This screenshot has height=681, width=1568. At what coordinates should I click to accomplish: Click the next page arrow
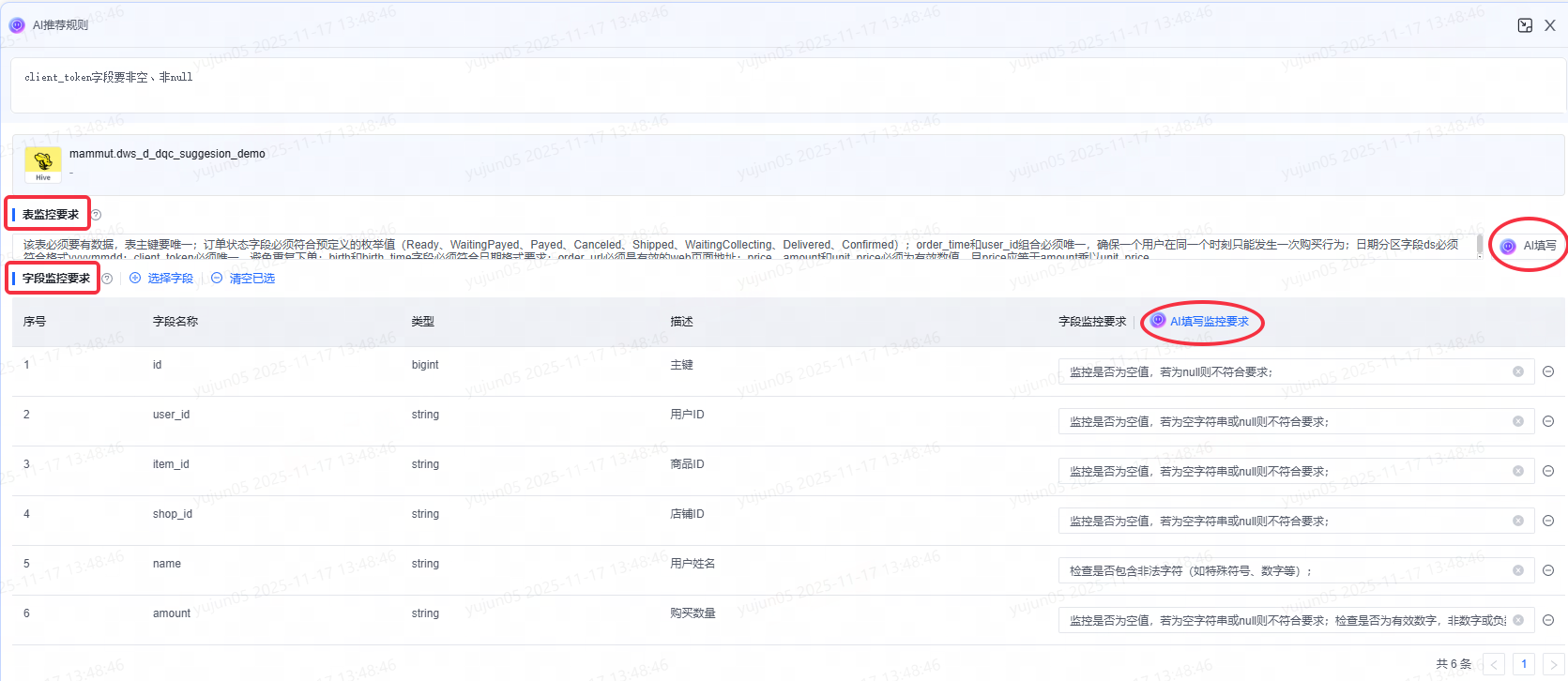[1554, 664]
